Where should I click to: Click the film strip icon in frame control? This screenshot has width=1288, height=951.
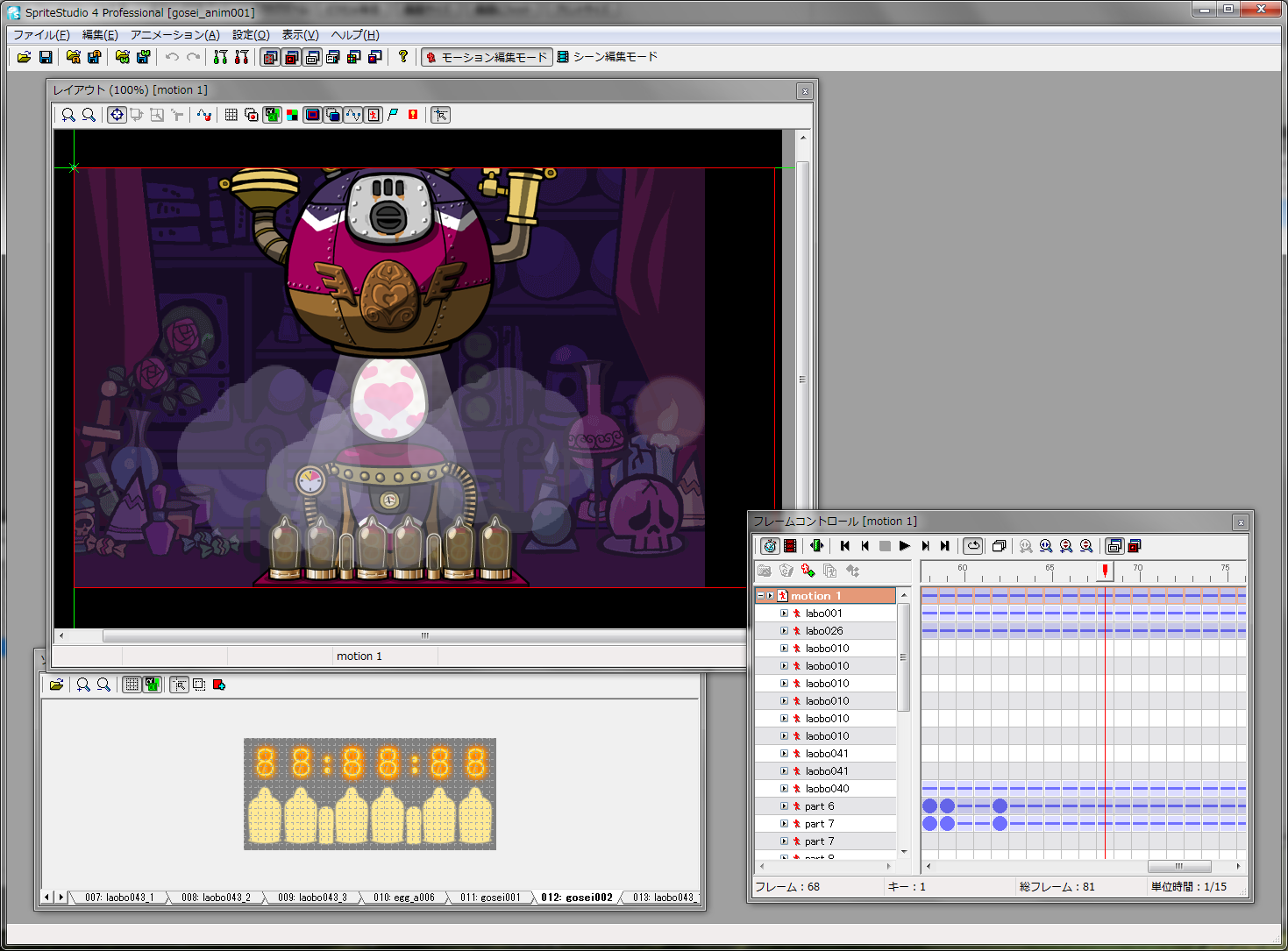790,546
